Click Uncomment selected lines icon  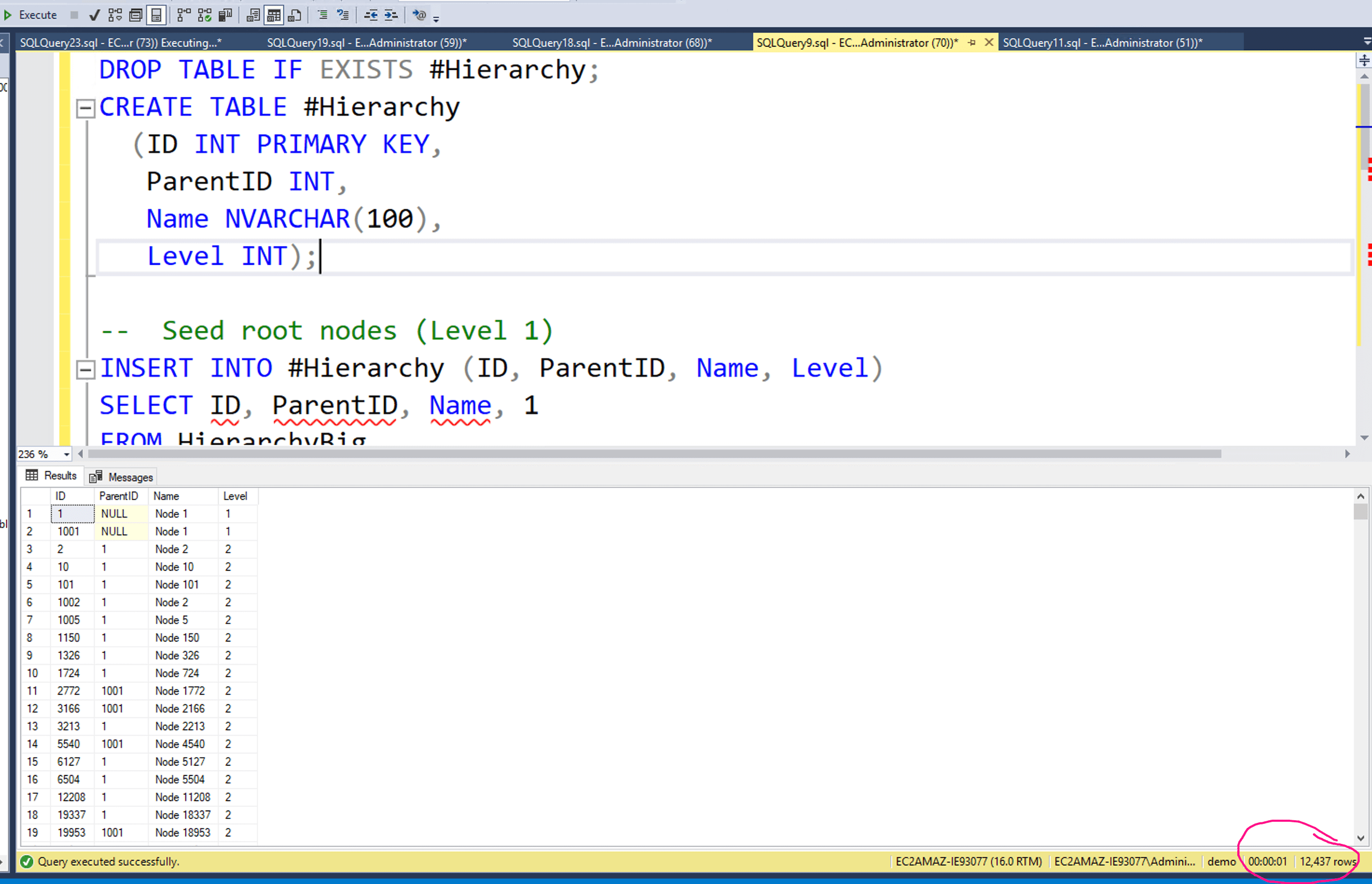pos(344,15)
